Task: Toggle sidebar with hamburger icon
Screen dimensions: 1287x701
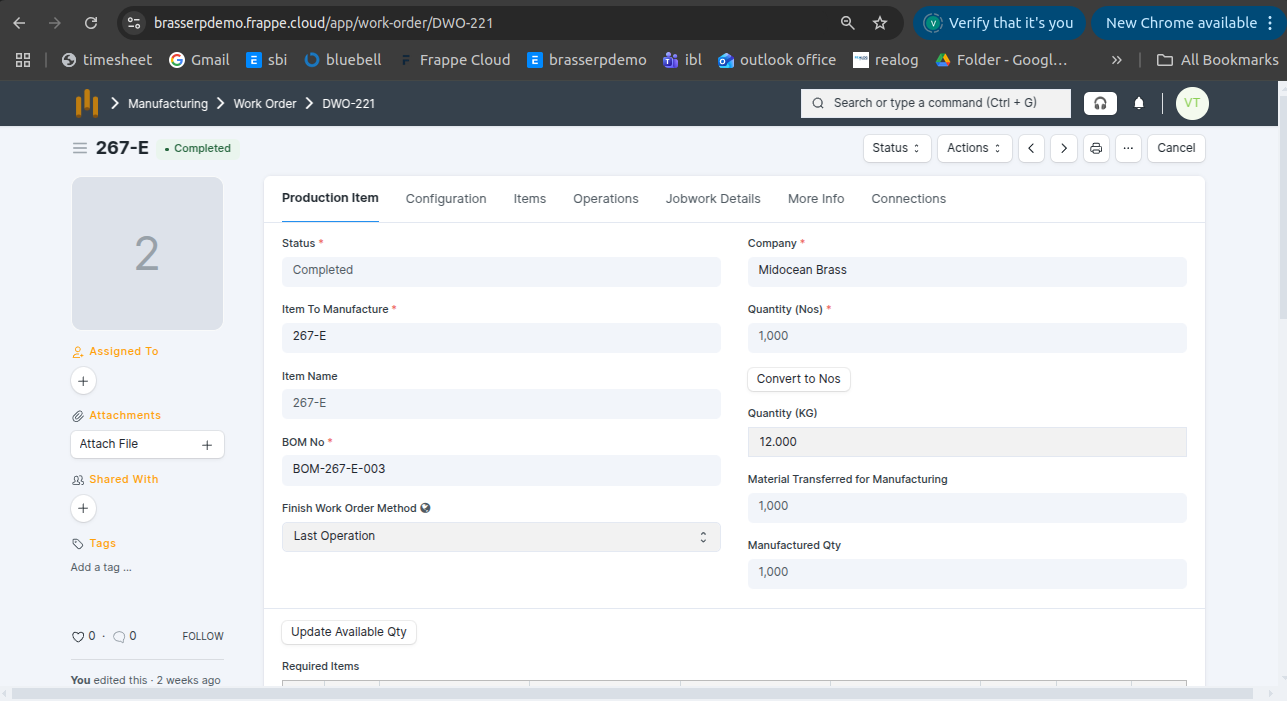Action: click(x=80, y=148)
